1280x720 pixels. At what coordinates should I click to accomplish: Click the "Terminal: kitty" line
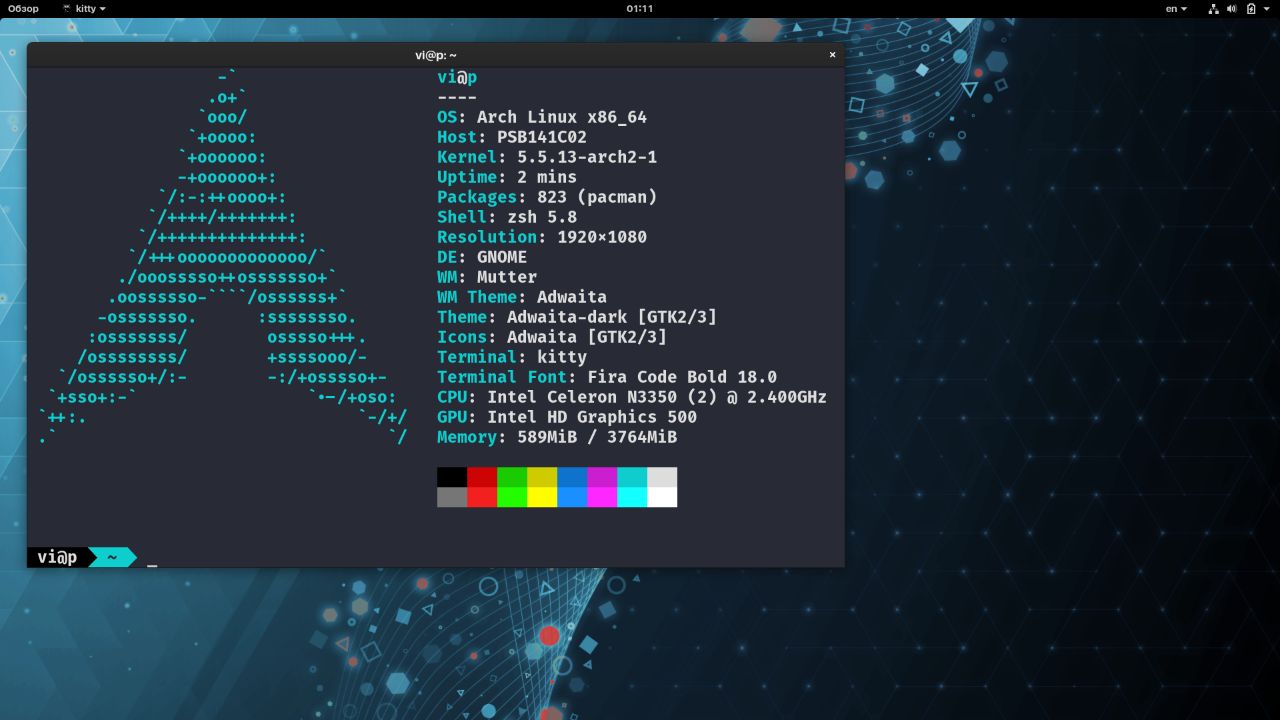coord(512,357)
